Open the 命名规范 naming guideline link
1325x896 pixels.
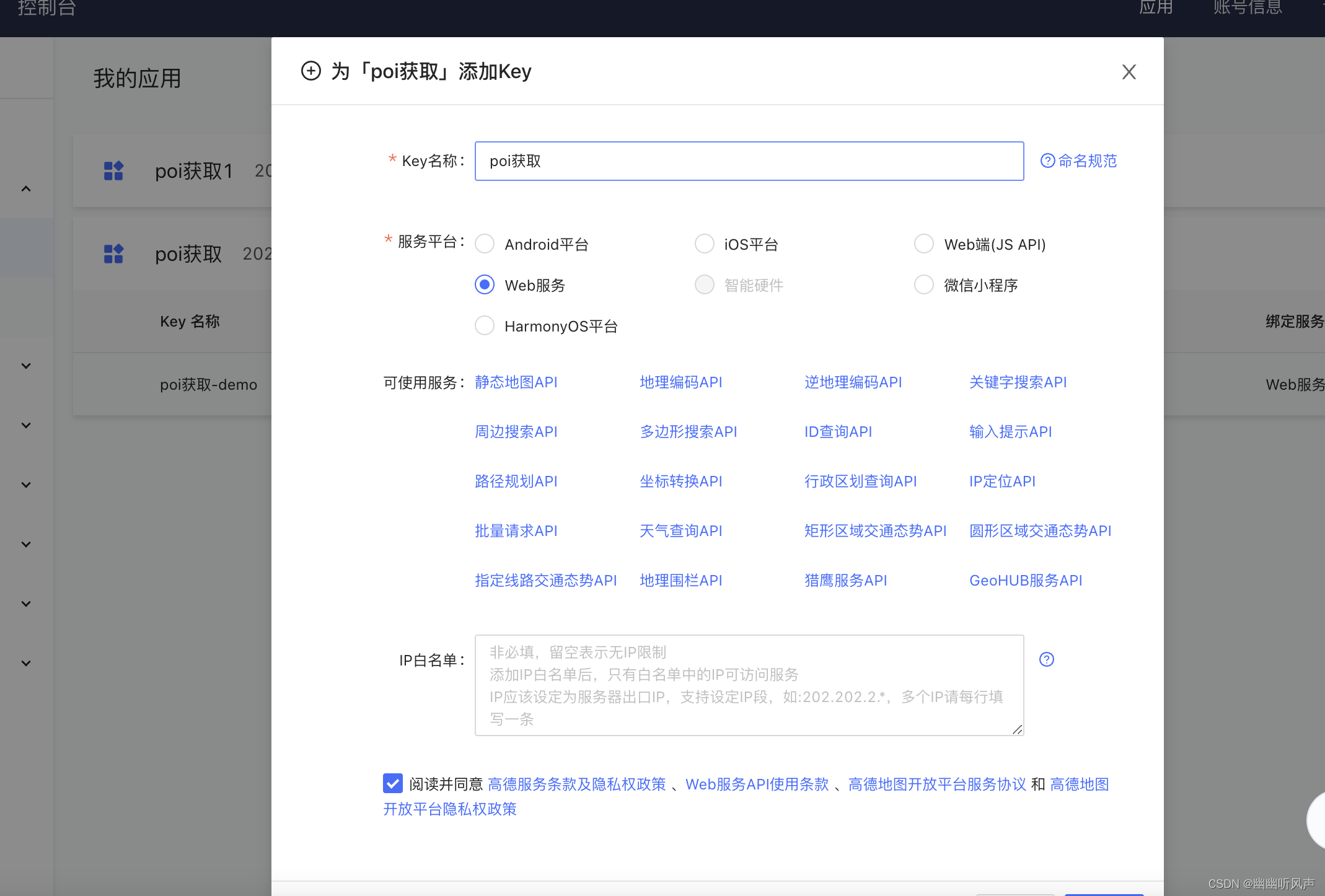pyautogui.click(x=1088, y=160)
